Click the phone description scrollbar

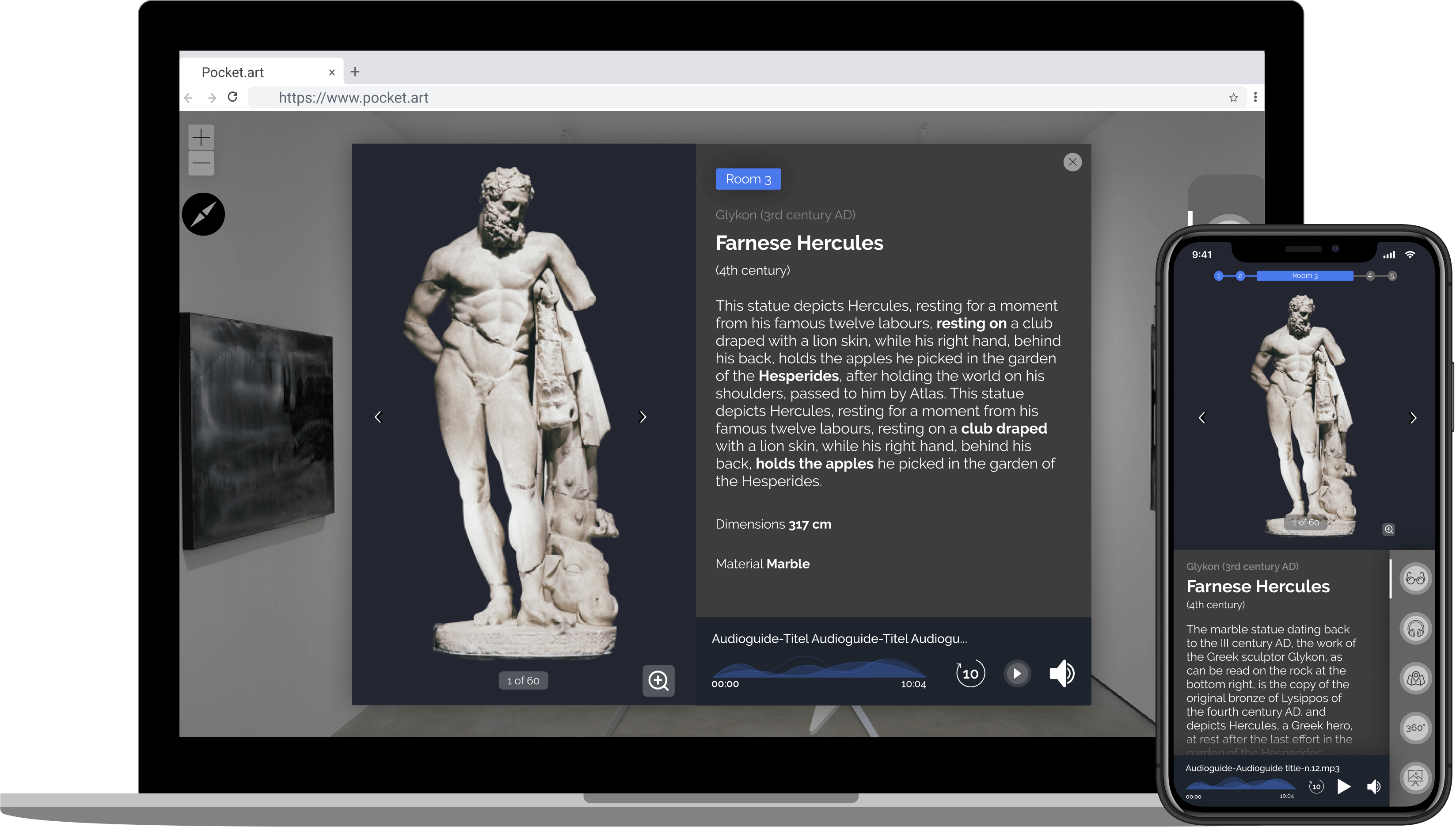click(1390, 579)
